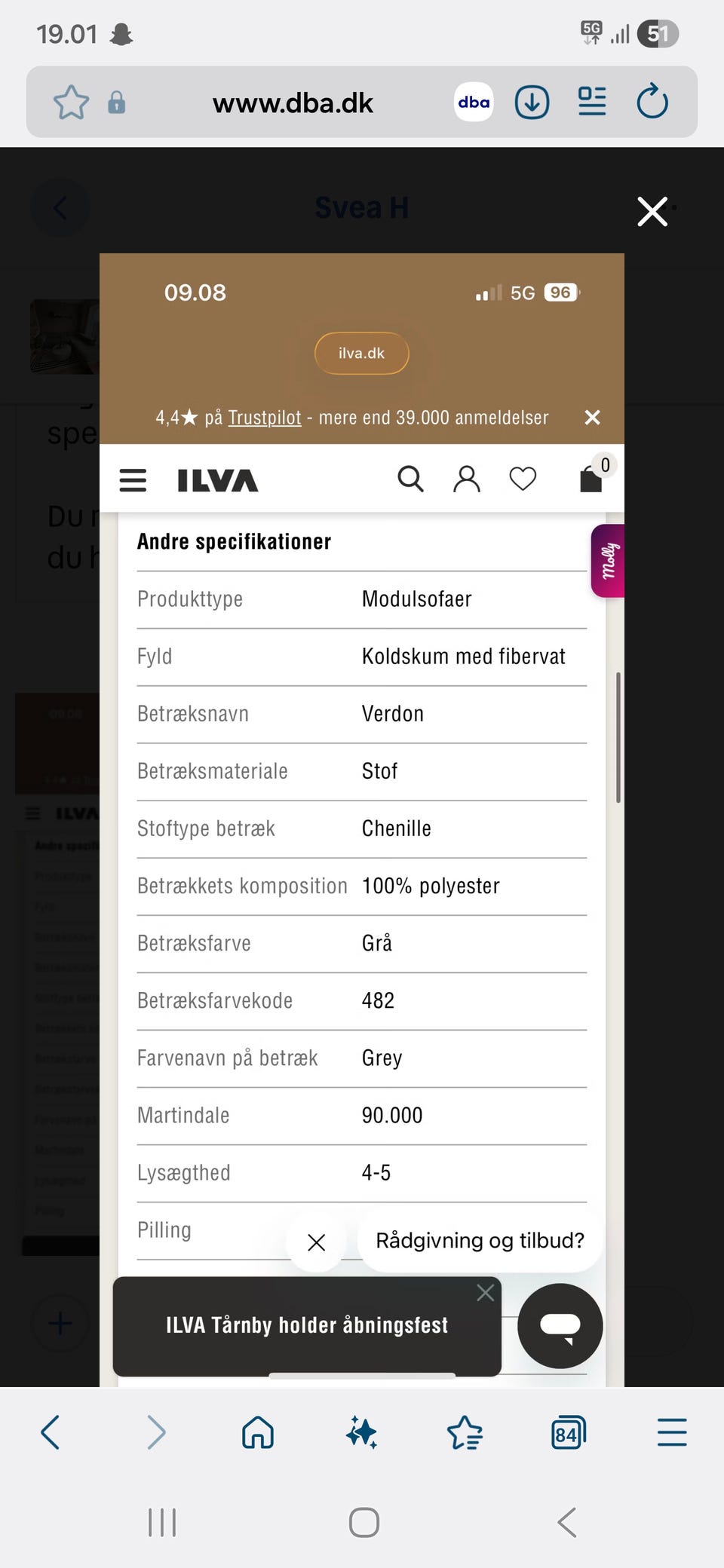Open the browser bookmarks list
Viewport: 724px width, 1568px height.
[465, 1432]
